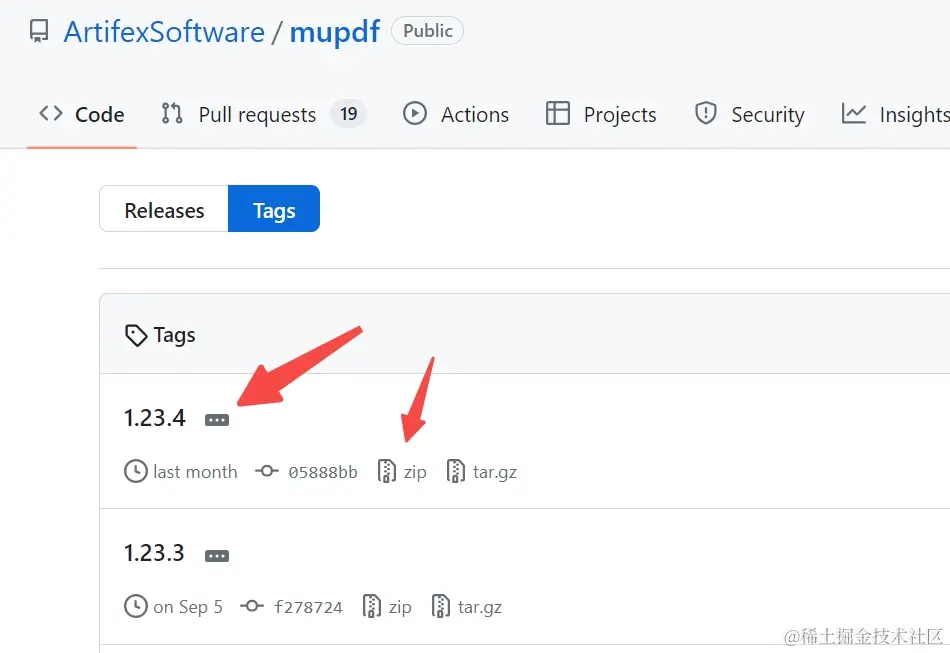Image resolution: width=950 pixels, height=653 pixels.
Task: Open commit 05888bb
Action: click(323, 472)
